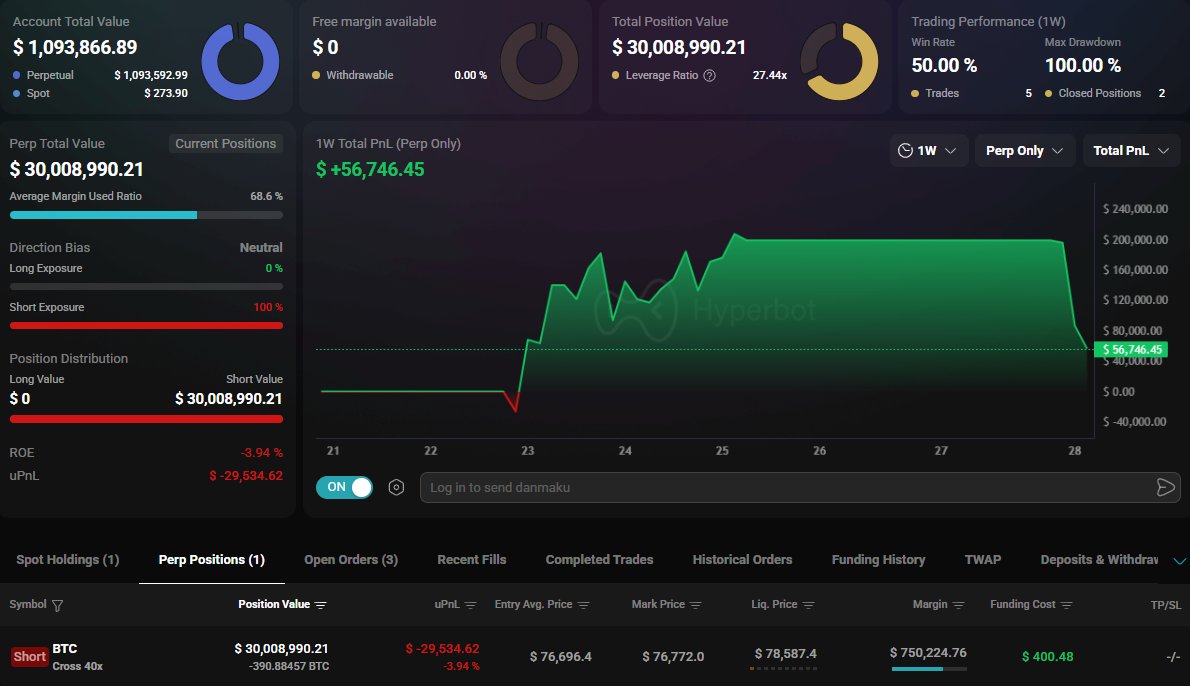Screen dimensions: 1190x686
Task: Open the Total PnL dropdown
Action: tap(1131, 150)
